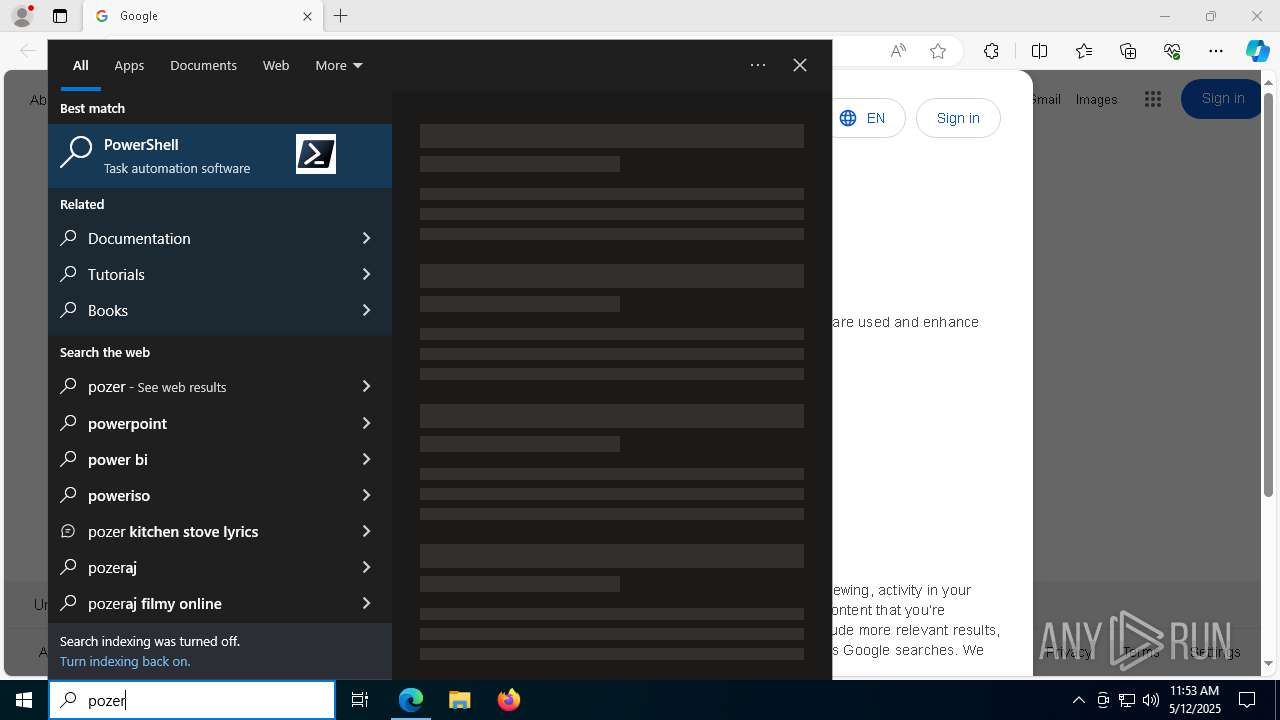Open the notification center icon
Screen dimensions: 1280x720
1248,700
